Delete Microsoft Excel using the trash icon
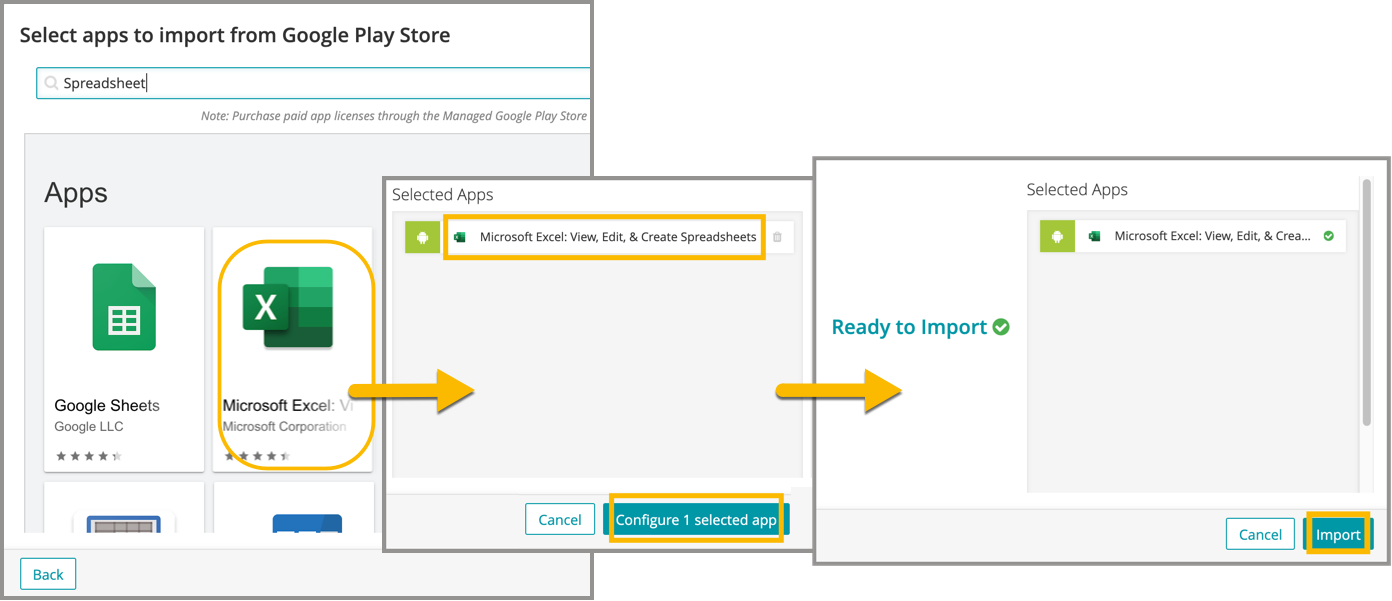The height and width of the screenshot is (601, 1392). pyautogui.click(x=778, y=237)
